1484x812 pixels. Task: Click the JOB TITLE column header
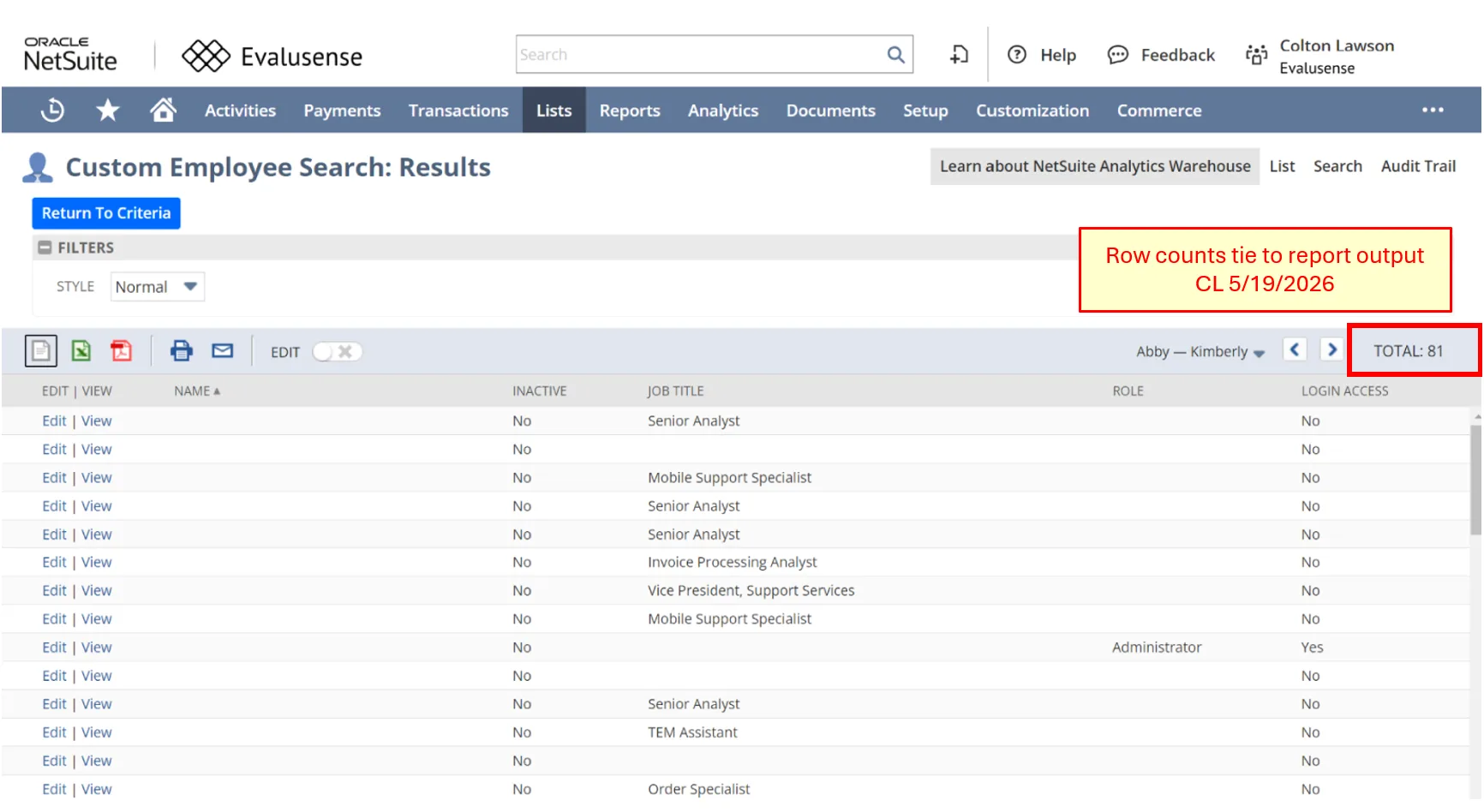[675, 391]
